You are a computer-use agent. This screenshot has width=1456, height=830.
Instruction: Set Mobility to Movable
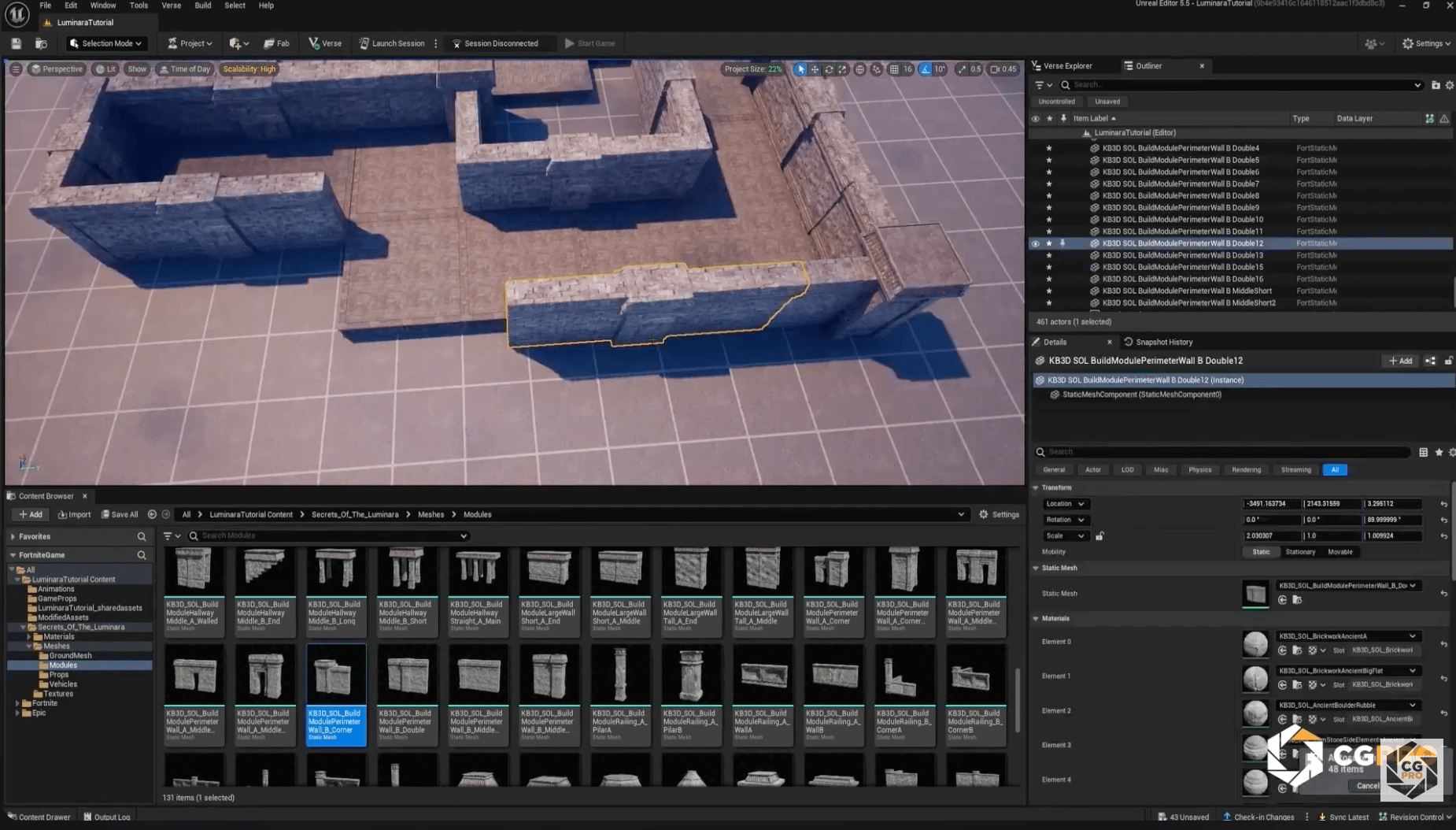1340,552
